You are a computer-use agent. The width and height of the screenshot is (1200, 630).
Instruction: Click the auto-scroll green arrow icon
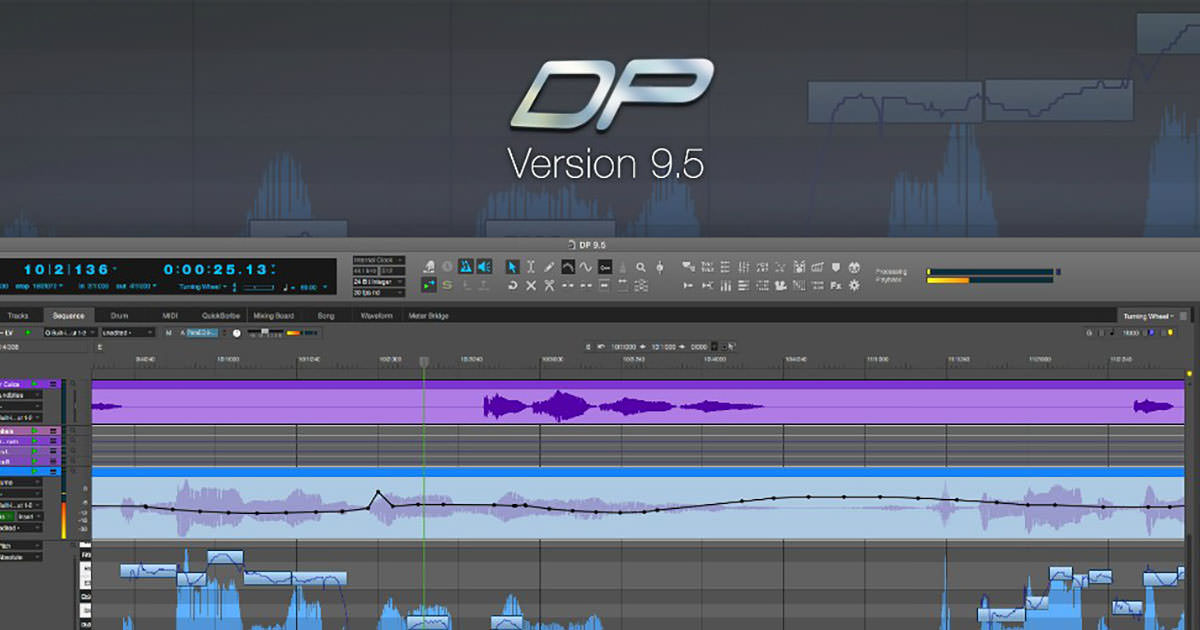pyautogui.click(x=429, y=286)
